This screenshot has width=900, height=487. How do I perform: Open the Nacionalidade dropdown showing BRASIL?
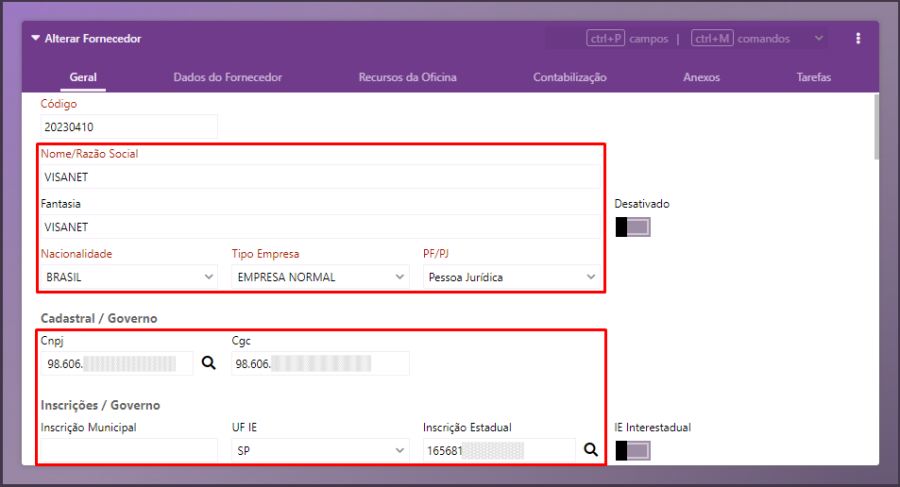[129, 277]
